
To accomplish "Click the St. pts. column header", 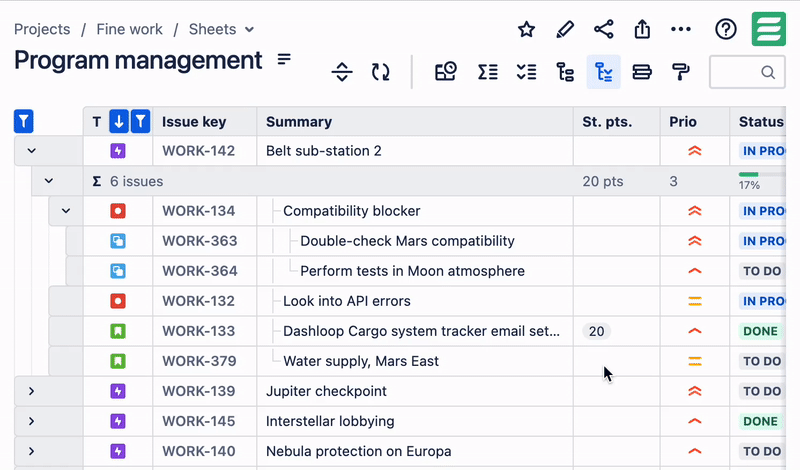I will point(607,122).
